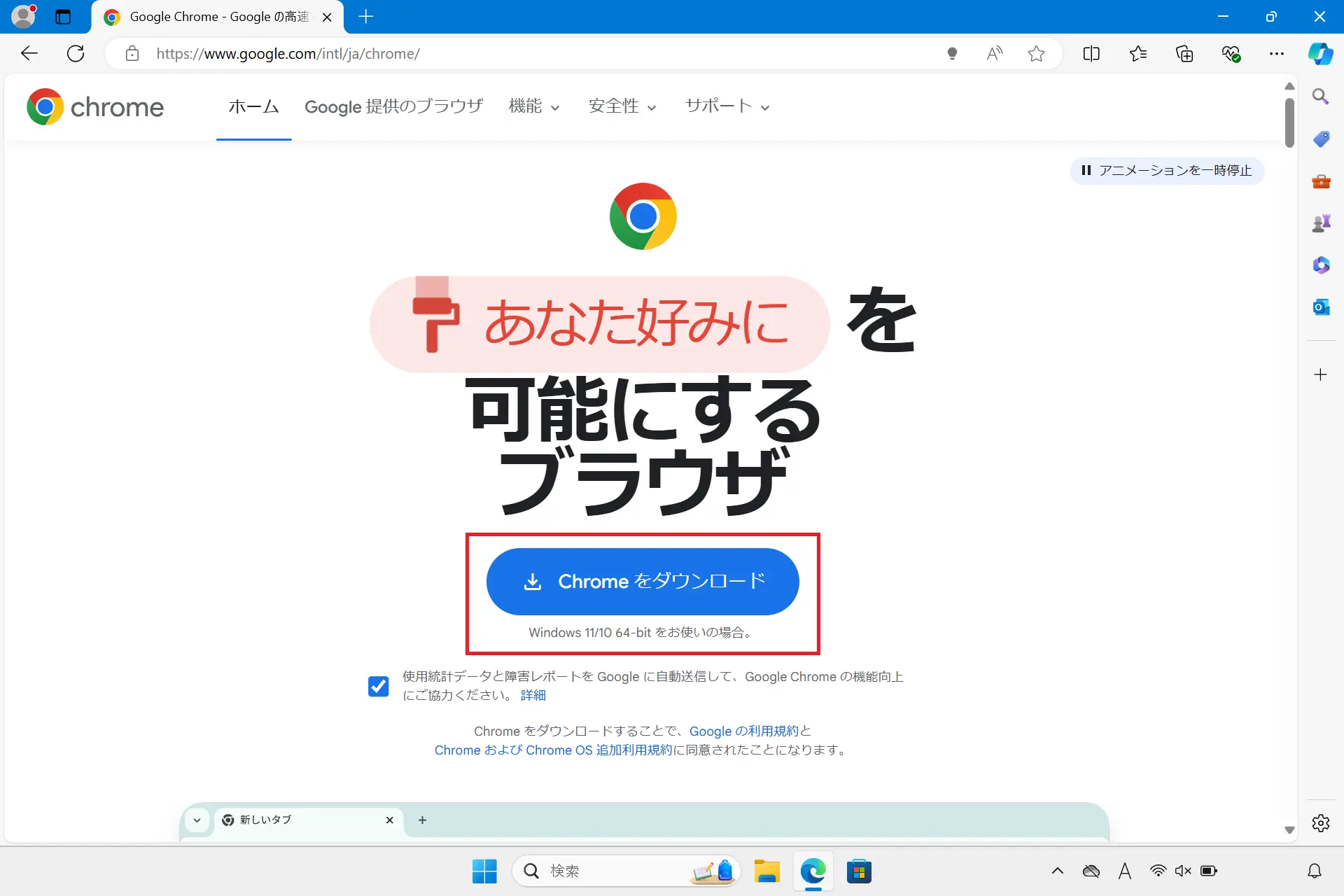Open sidebar shopping tag icon
The width and height of the screenshot is (1344, 896).
click(1321, 139)
